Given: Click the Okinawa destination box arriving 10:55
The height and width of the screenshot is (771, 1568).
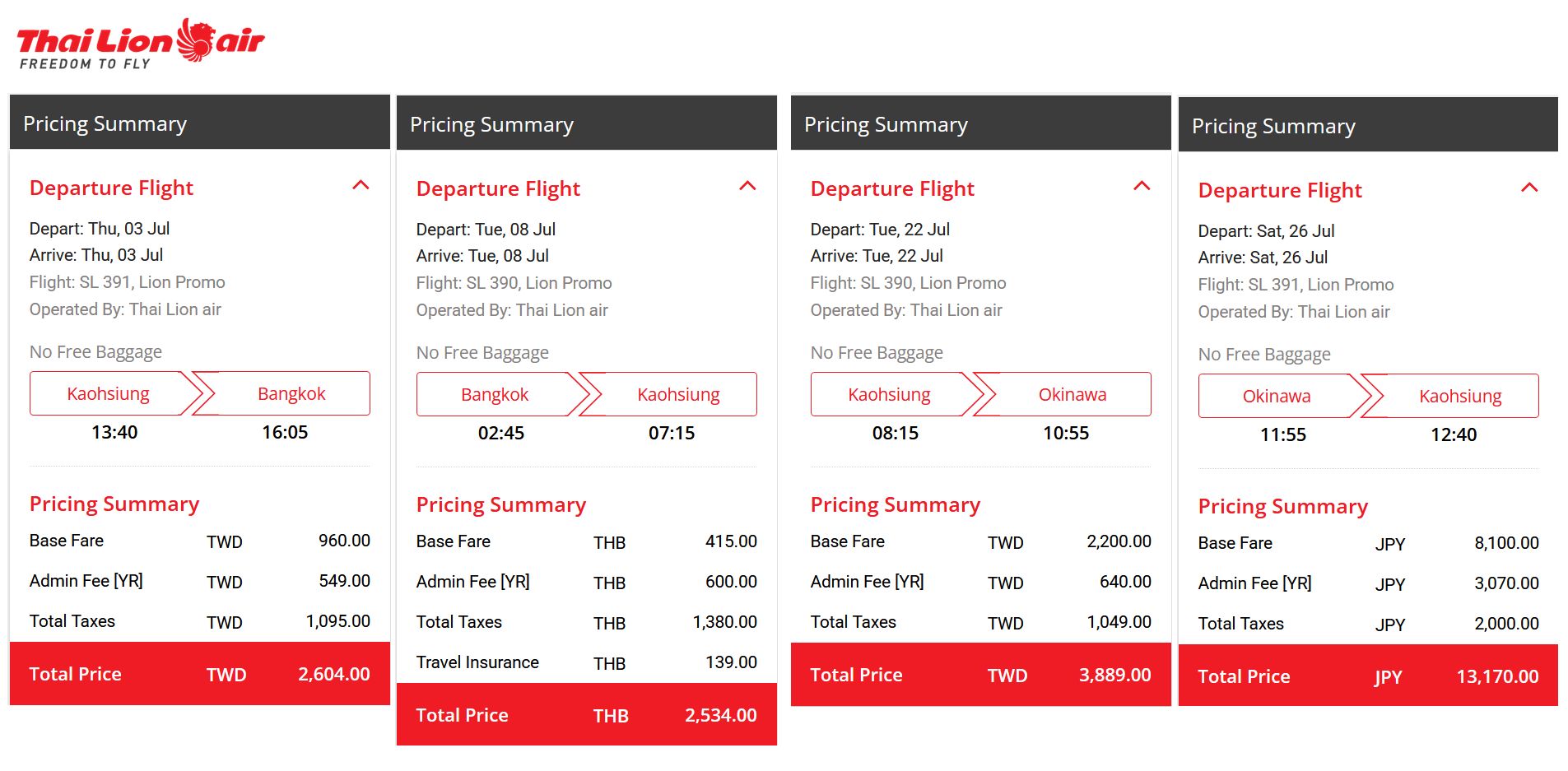Looking at the screenshot, I should coord(1072,395).
